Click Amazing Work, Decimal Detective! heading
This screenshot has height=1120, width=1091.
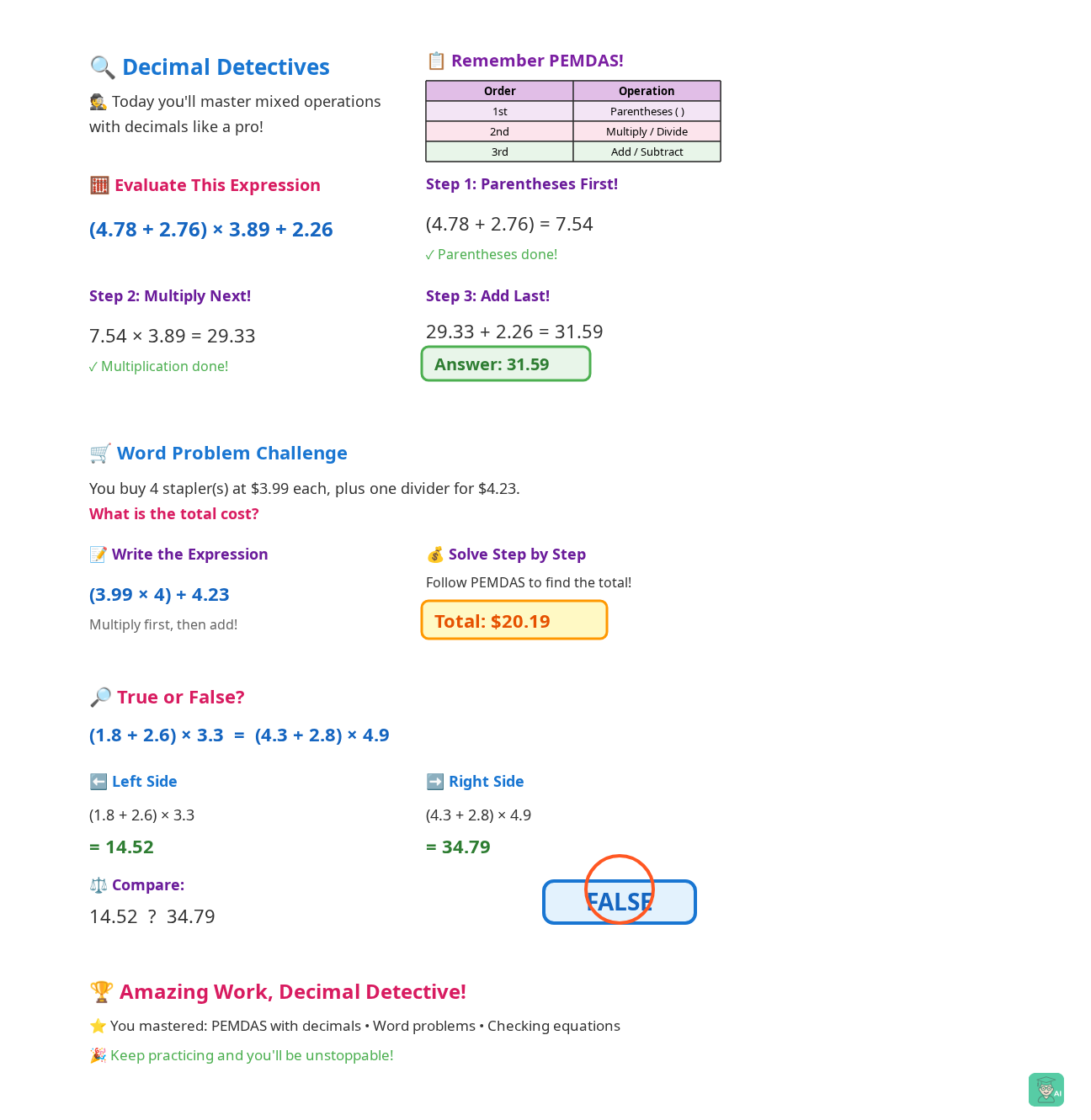click(x=293, y=992)
